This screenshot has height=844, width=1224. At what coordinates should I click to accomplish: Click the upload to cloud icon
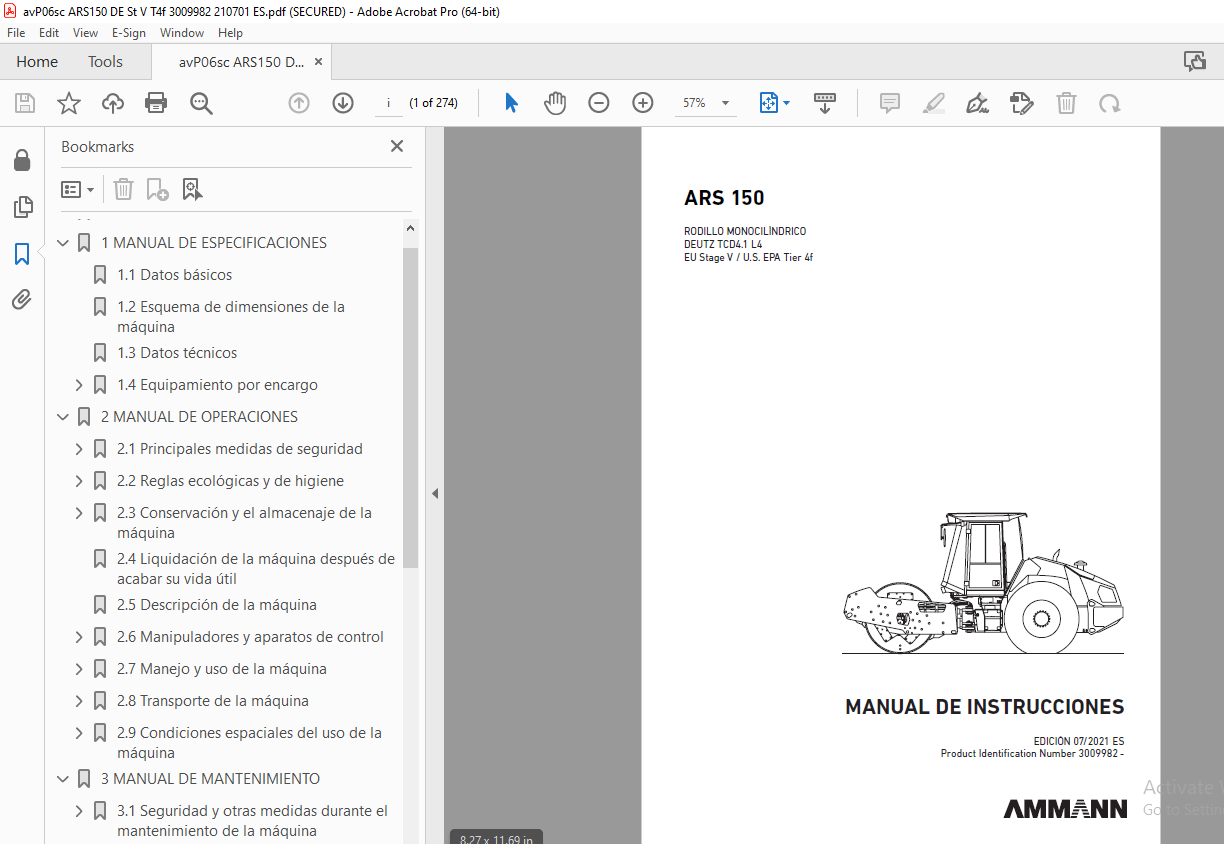(113, 103)
